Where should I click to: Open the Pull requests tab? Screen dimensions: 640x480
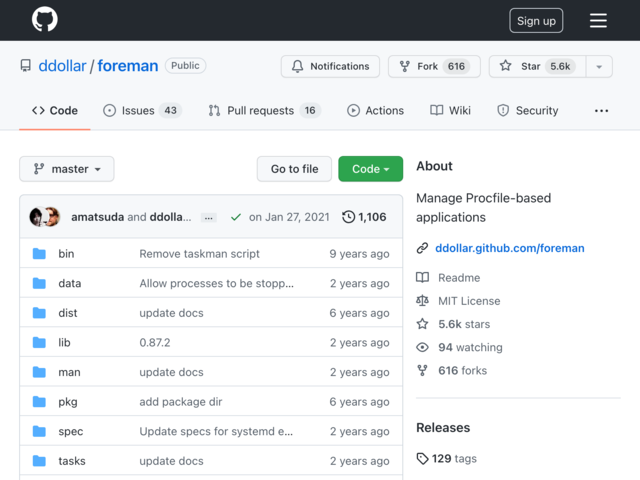264,111
